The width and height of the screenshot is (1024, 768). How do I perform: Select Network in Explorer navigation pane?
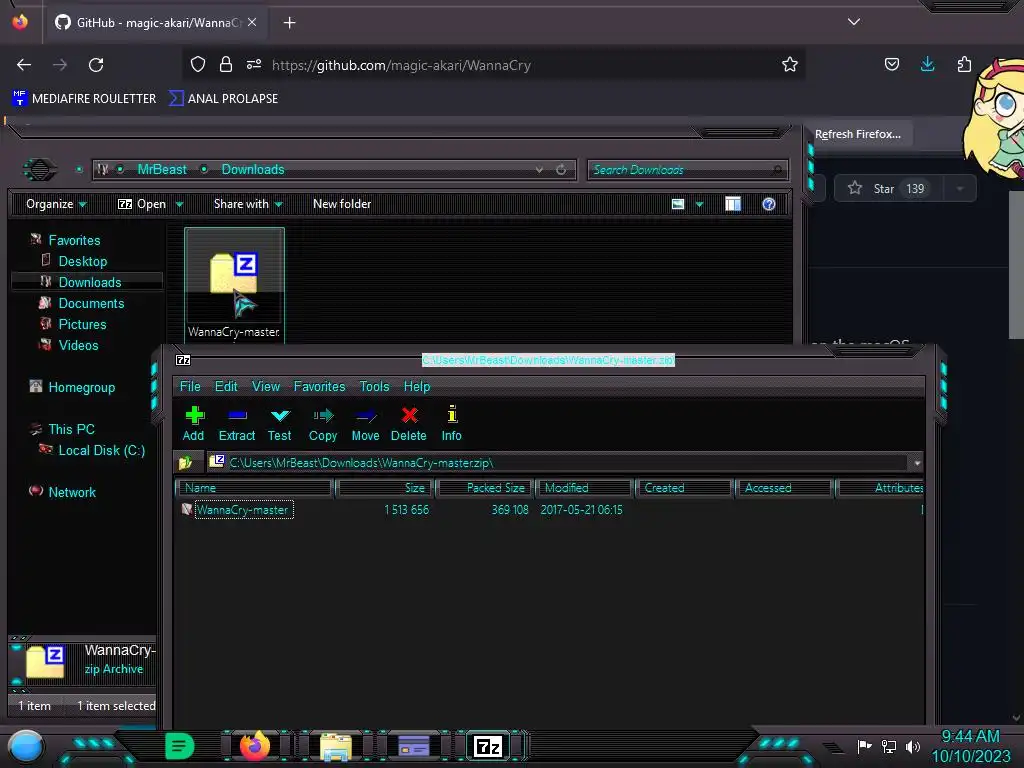pyautogui.click(x=72, y=492)
